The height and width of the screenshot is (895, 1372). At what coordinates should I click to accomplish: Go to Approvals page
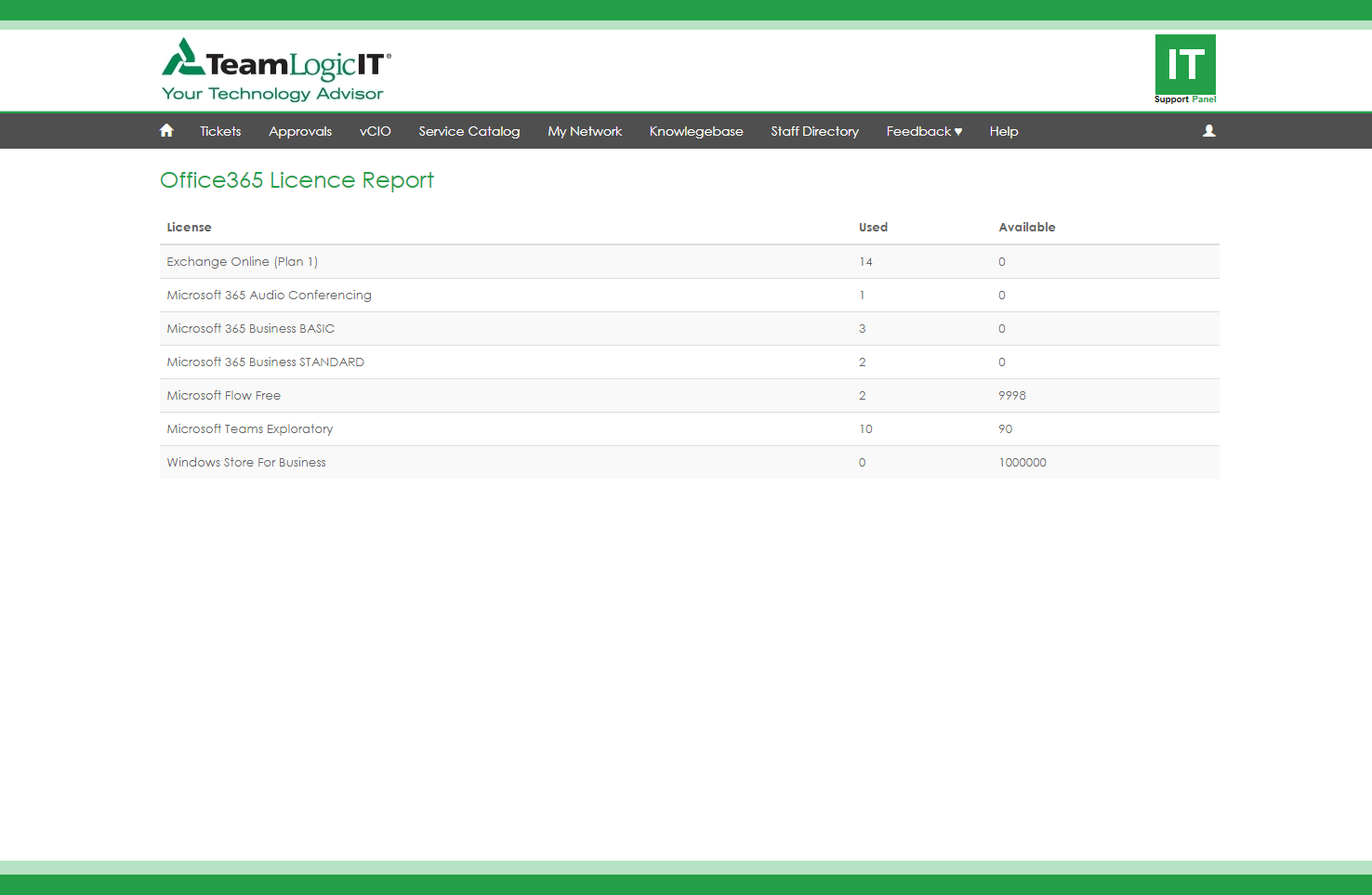300,131
